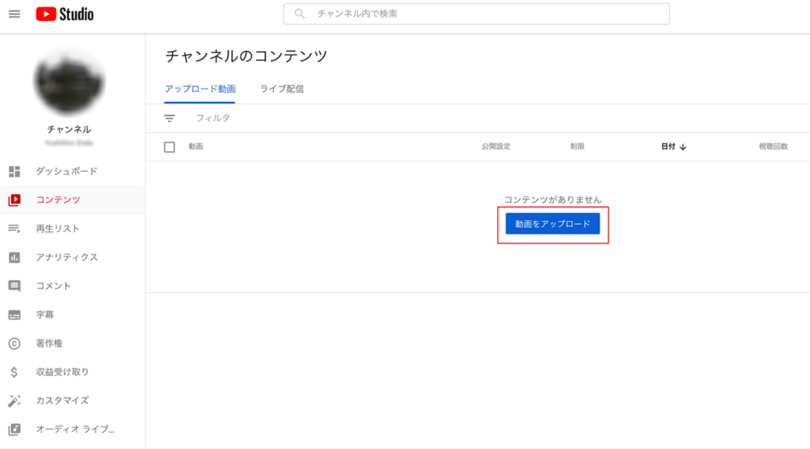Image resolution: width=810 pixels, height=450 pixels.
Task: Open 字幕 subtitles icon
Action: click(14, 315)
